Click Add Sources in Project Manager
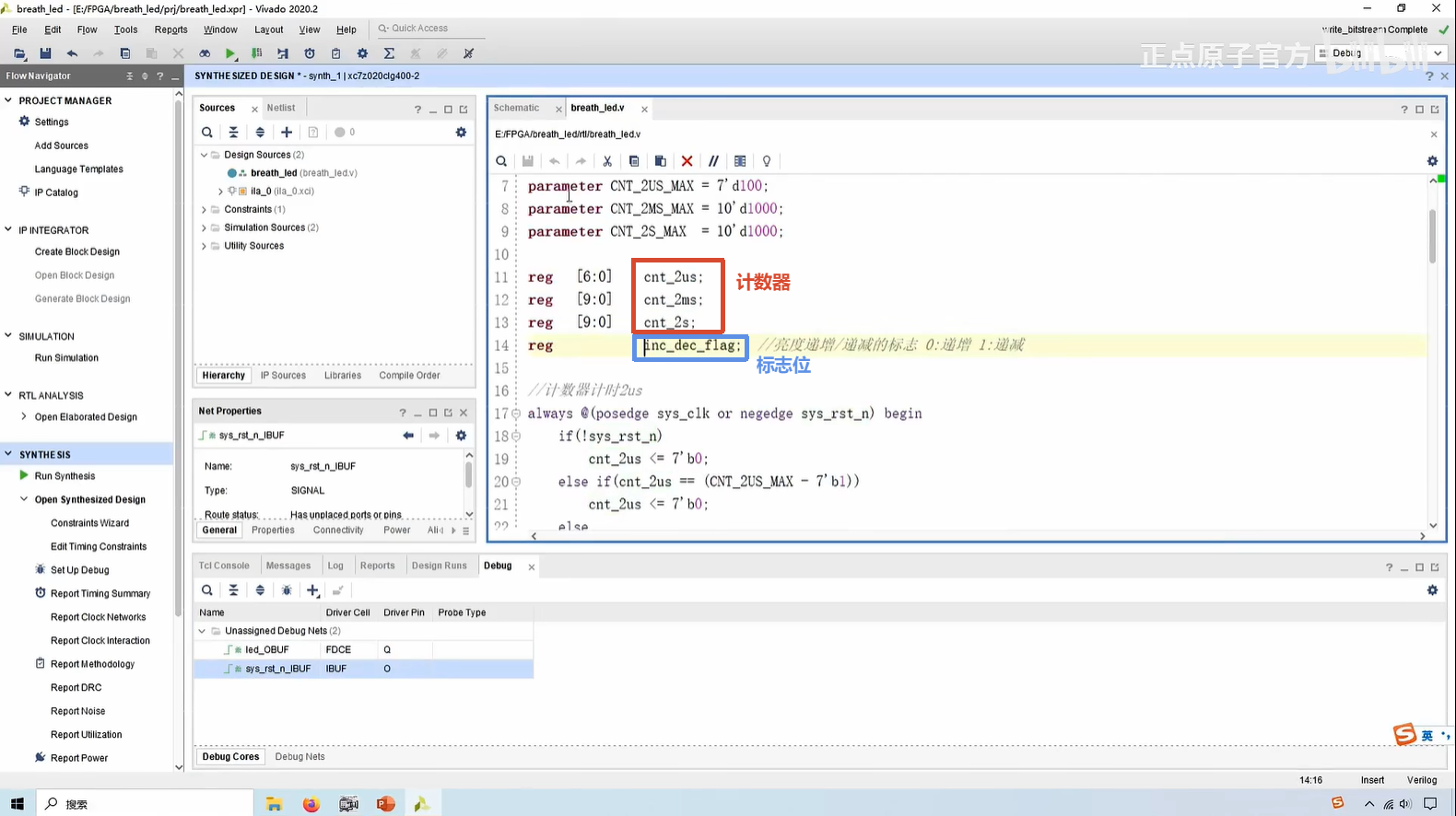Viewport: 1456px width, 816px height. click(x=62, y=146)
